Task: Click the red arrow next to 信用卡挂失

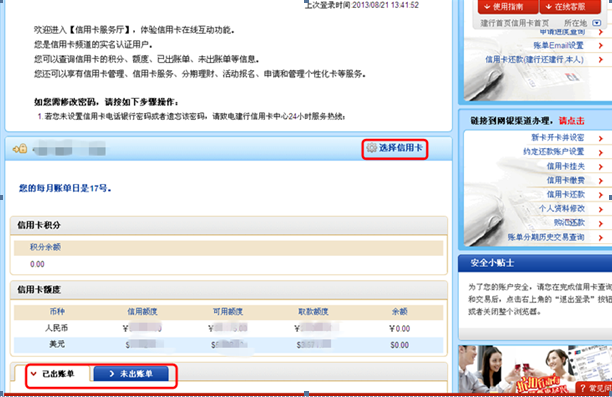Action: 601,167
